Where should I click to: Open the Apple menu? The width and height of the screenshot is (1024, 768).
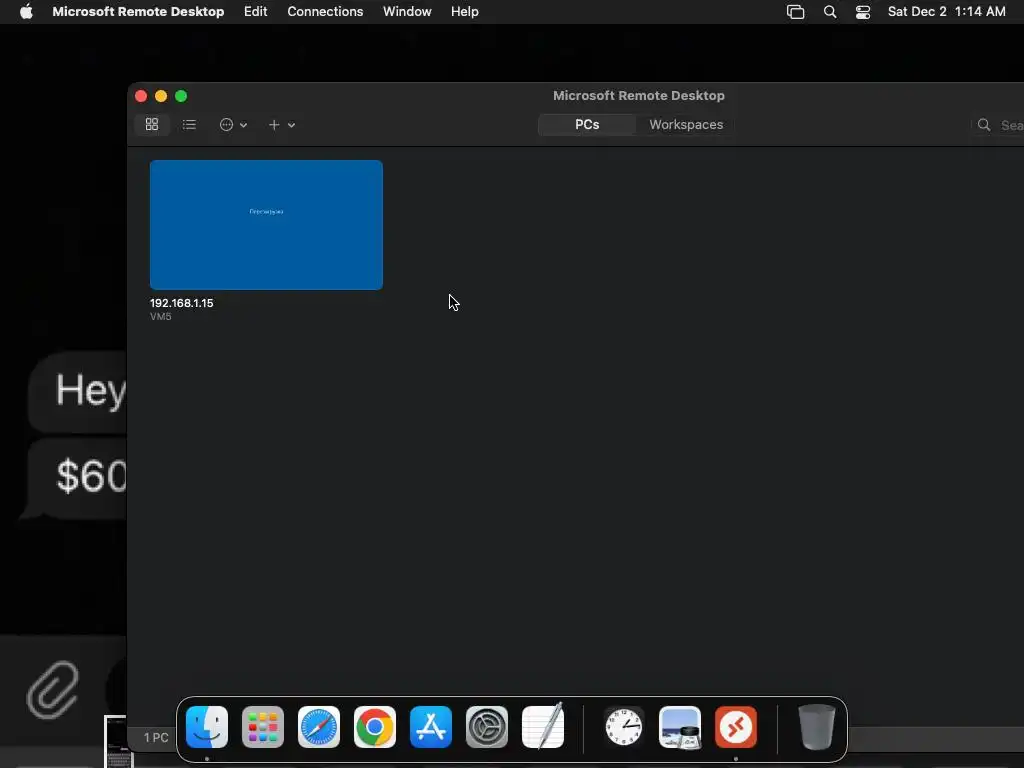point(26,12)
